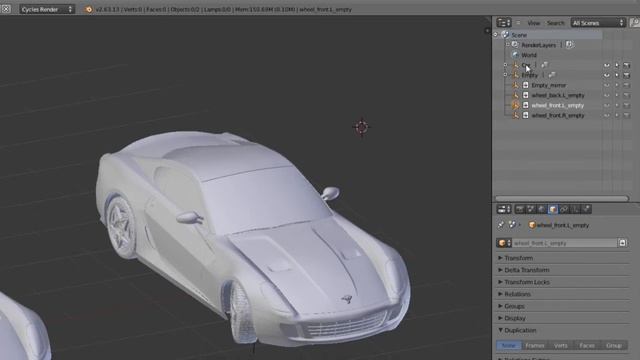The image size is (640, 360).
Task: Toggle visibility eye for Empty_mirror
Action: click(607, 85)
